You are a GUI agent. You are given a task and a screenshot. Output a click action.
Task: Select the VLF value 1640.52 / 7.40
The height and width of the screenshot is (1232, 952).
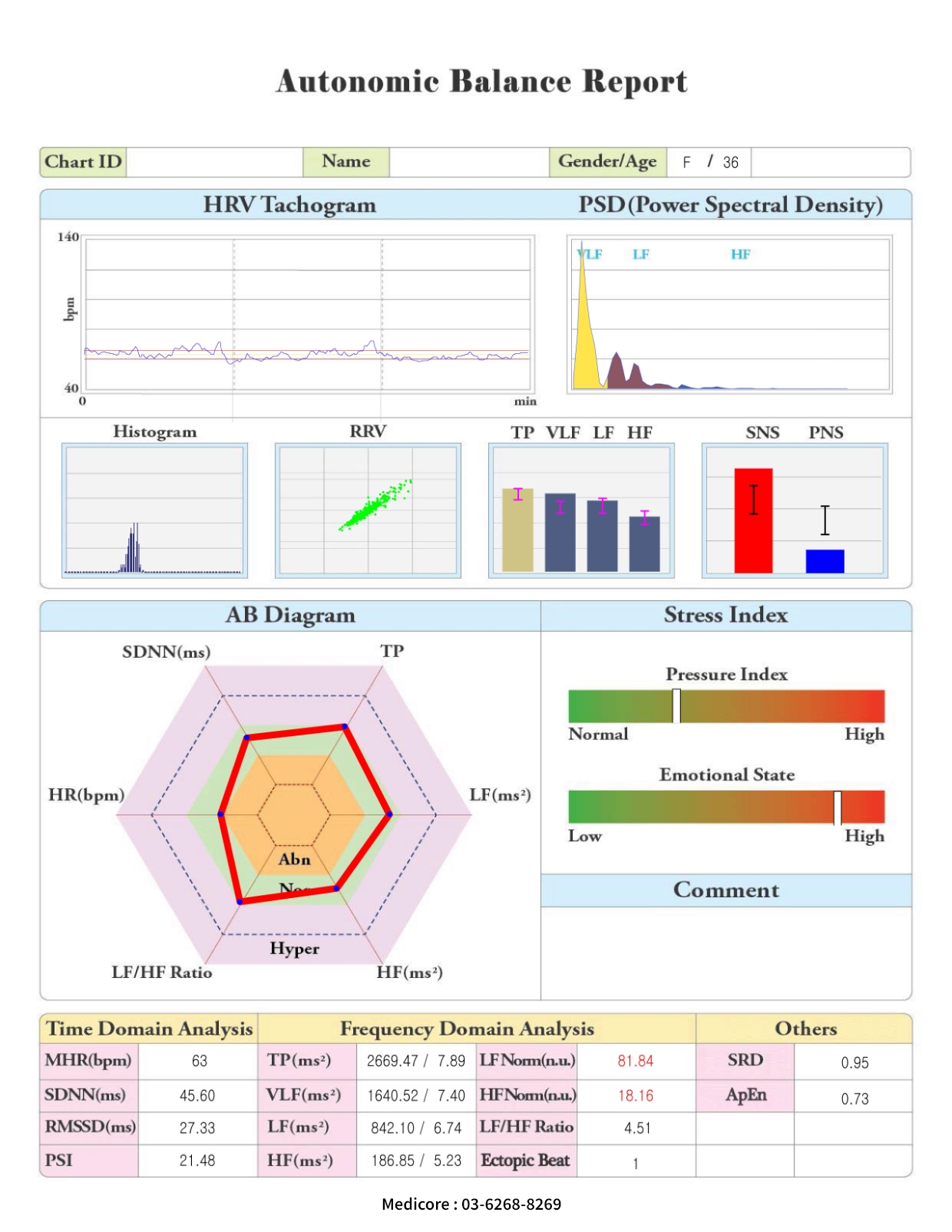coord(416,1095)
